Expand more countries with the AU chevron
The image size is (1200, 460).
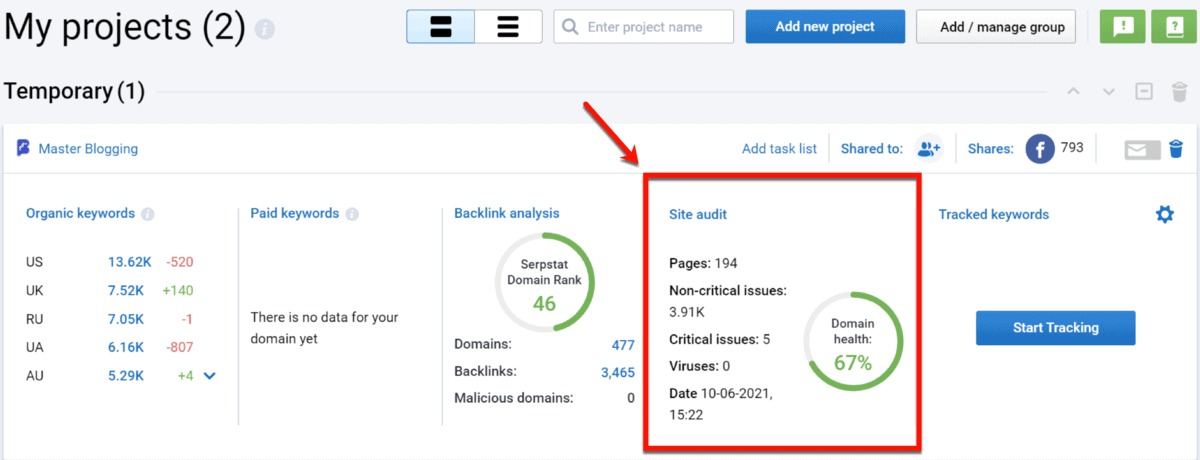tap(209, 376)
